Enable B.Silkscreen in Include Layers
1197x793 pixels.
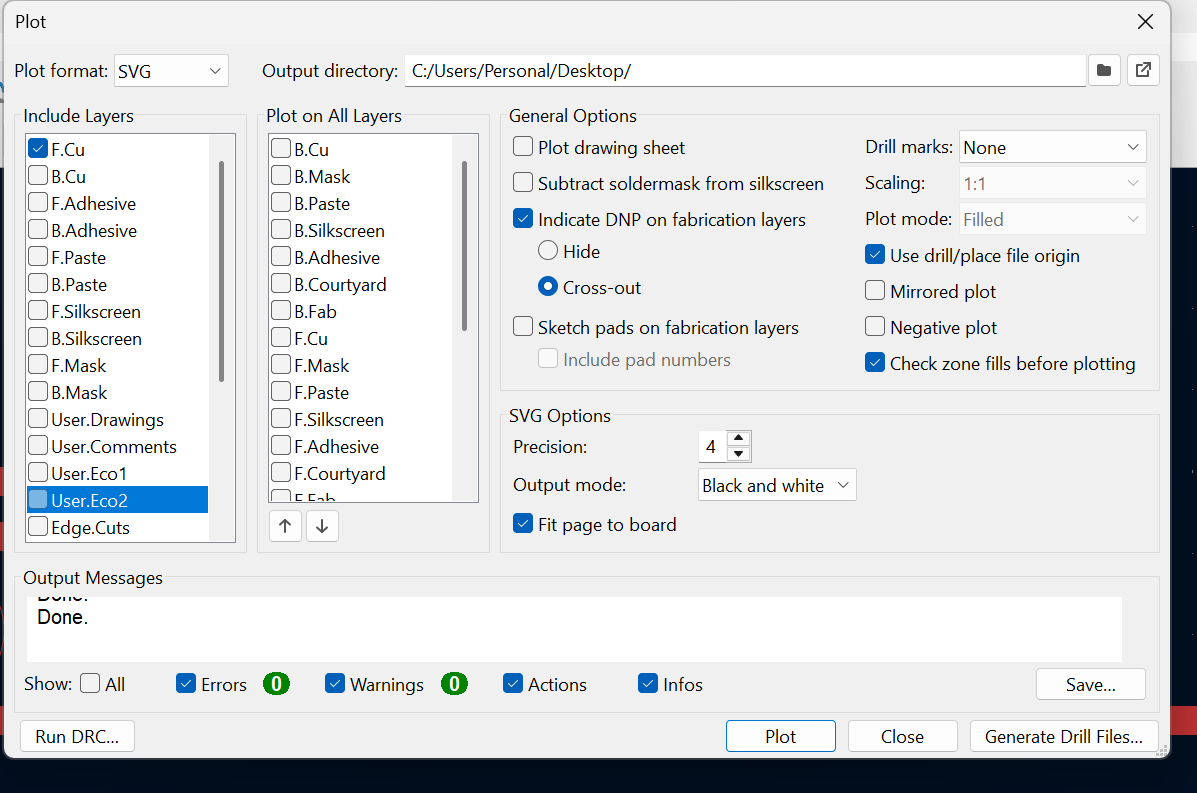pyautogui.click(x=38, y=338)
